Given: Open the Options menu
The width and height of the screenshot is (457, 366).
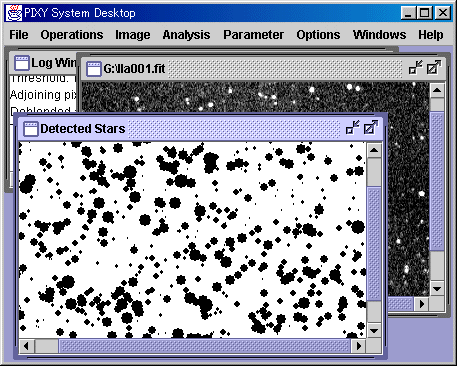Looking at the screenshot, I should point(318,35).
